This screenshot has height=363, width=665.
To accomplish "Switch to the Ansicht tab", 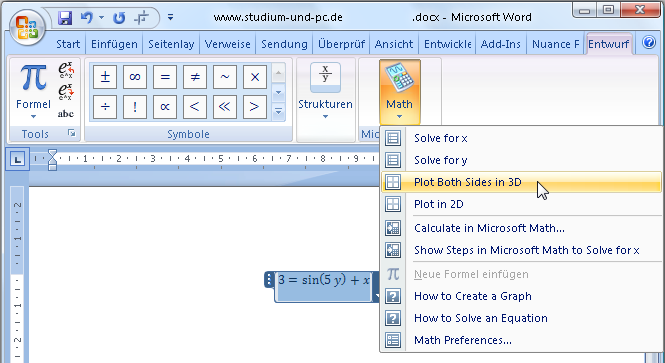I will 394,44.
